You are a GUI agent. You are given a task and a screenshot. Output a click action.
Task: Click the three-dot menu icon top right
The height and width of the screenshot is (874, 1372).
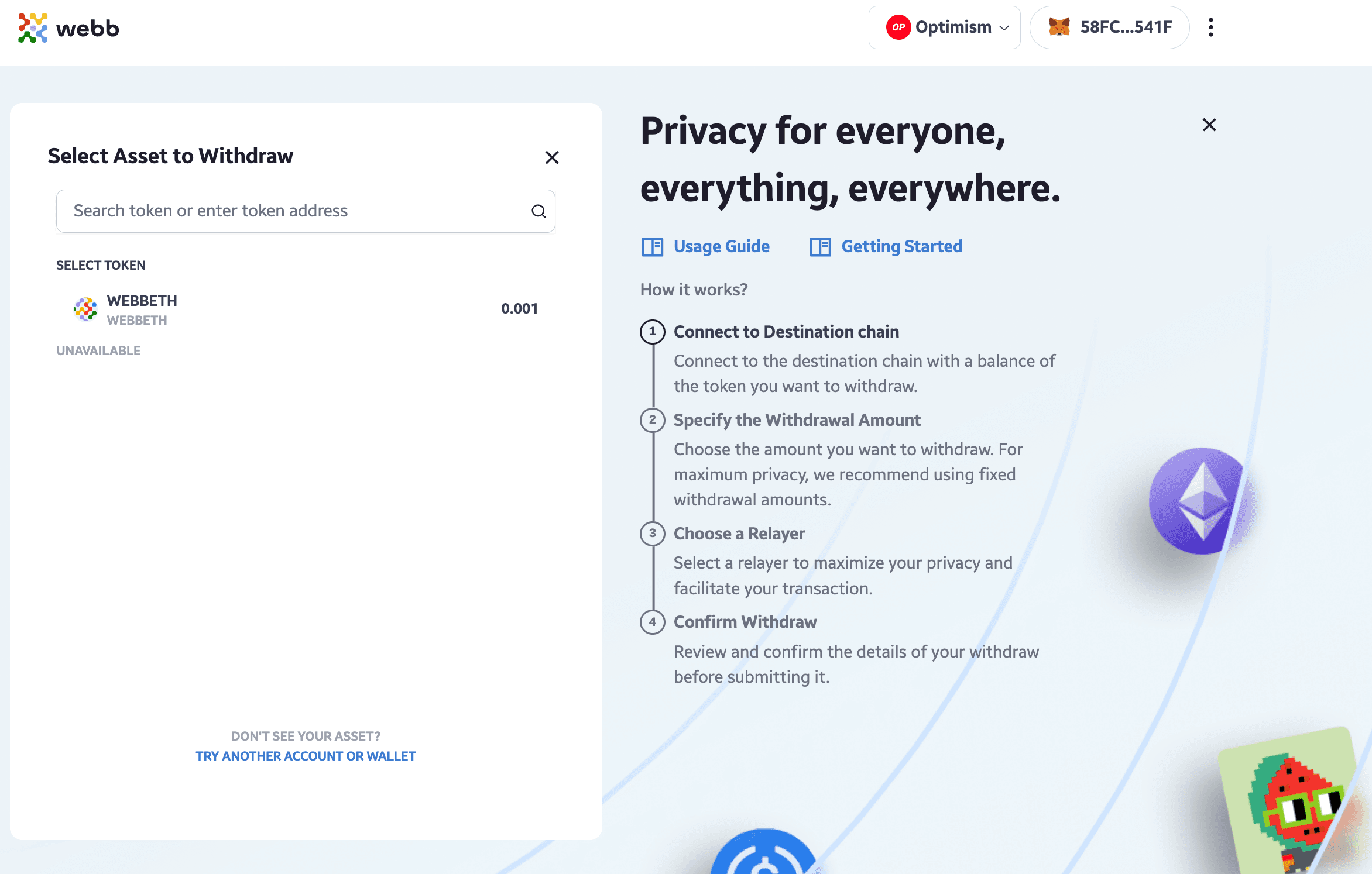pyautogui.click(x=1211, y=28)
